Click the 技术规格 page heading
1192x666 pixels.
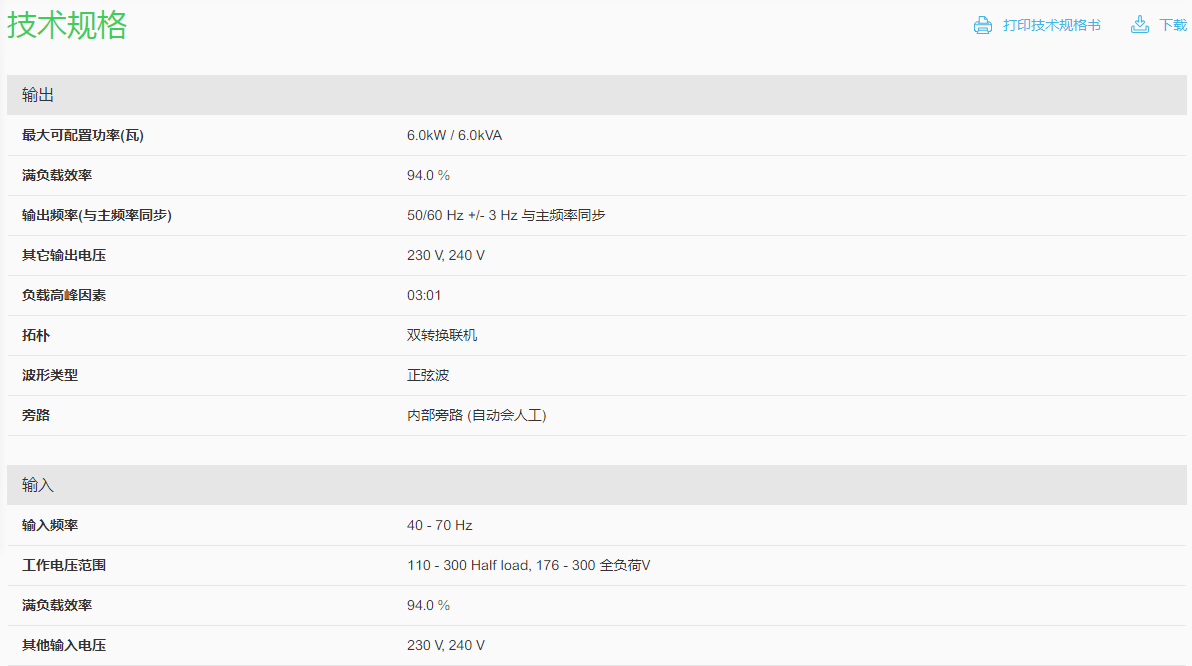click(x=67, y=25)
